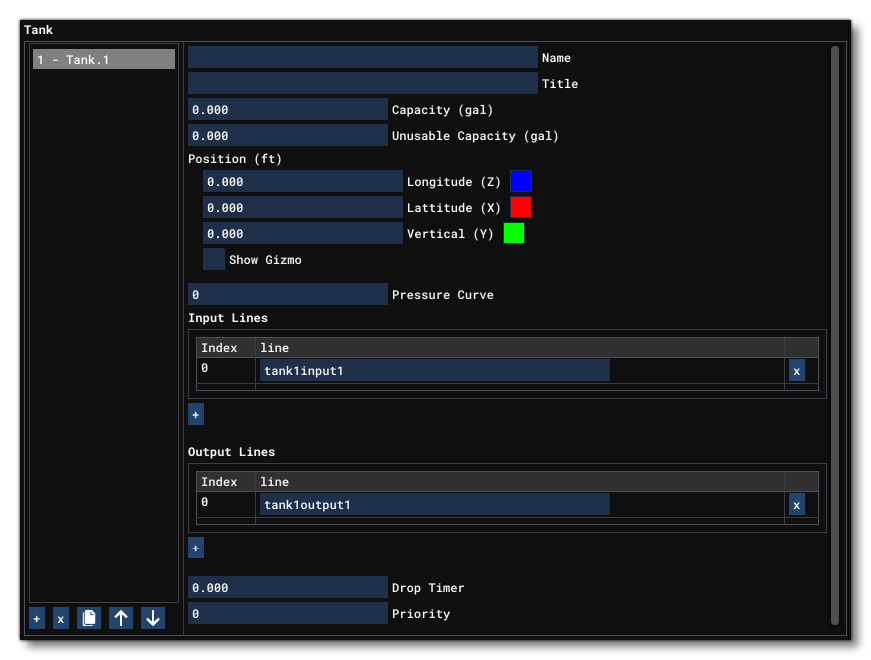Click the add tank plus icon

click(x=37, y=619)
